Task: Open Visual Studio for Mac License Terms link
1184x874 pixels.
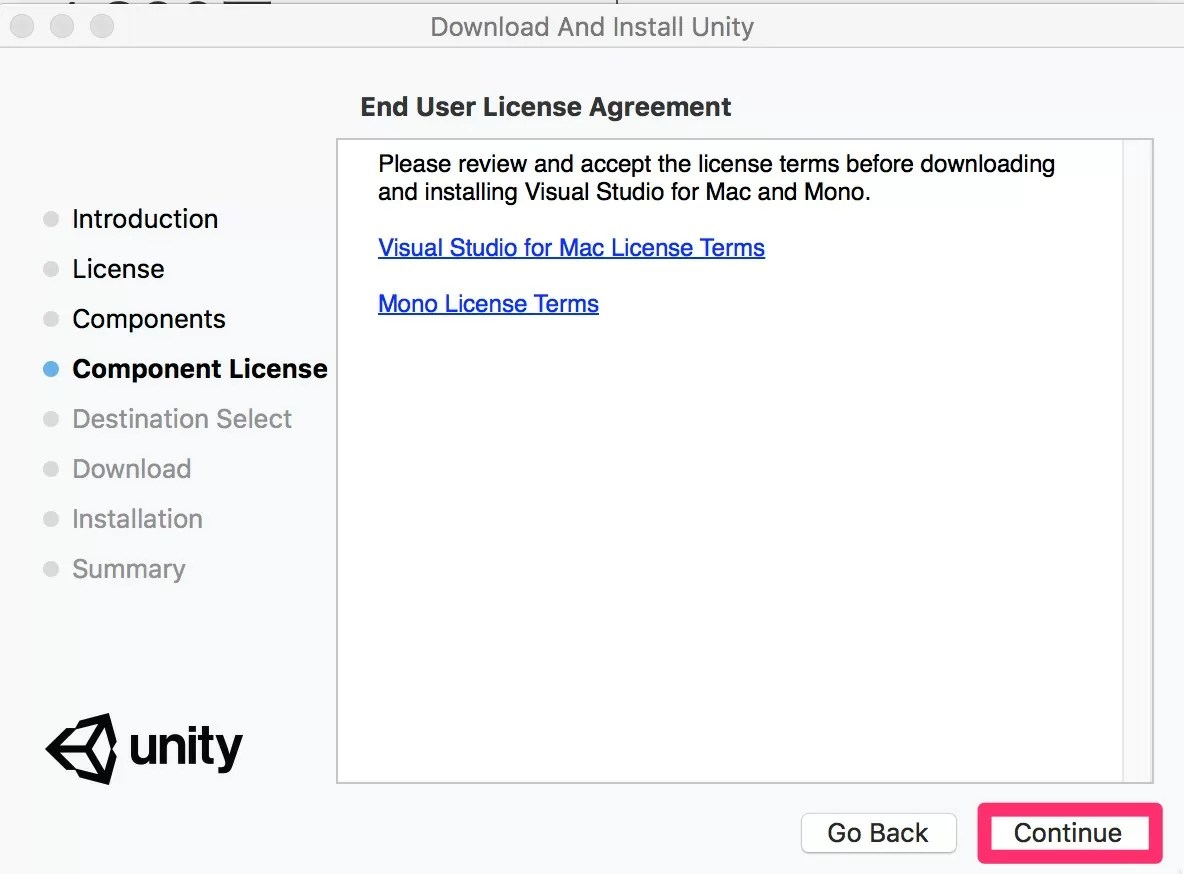Action: click(571, 248)
